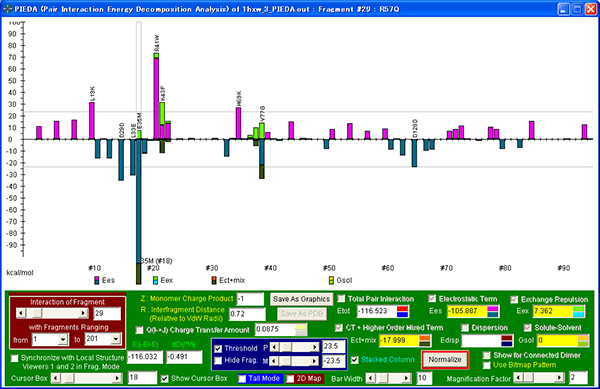Click the Ect+mix value field -17.999
The image size is (600, 389).
click(x=399, y=340)
